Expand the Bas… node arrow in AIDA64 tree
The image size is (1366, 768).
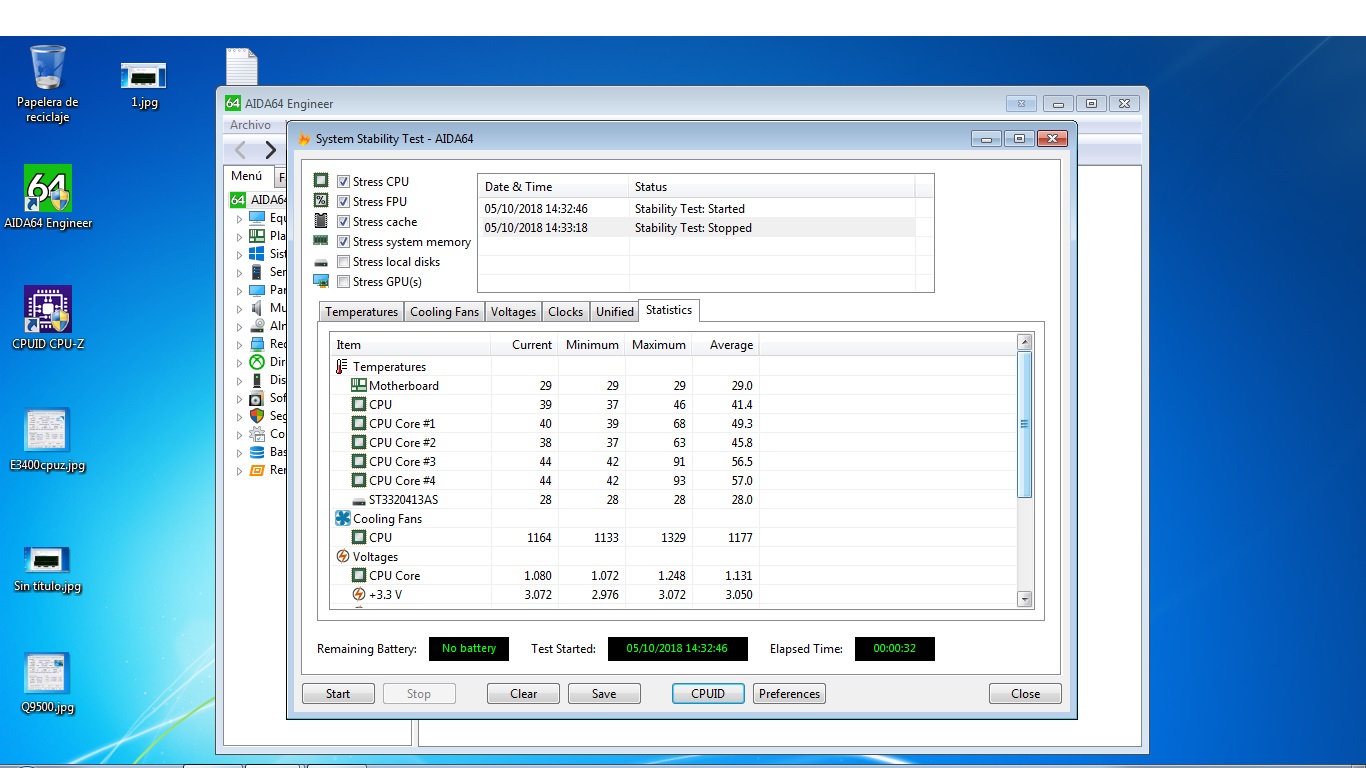pyautogui.click(x=239, y=453)
